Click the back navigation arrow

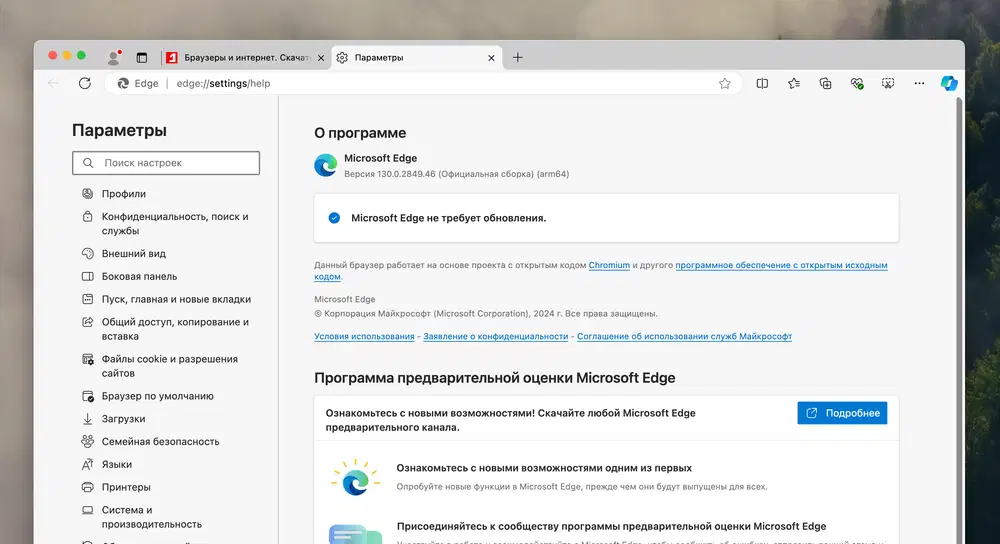tap(53, 84)
